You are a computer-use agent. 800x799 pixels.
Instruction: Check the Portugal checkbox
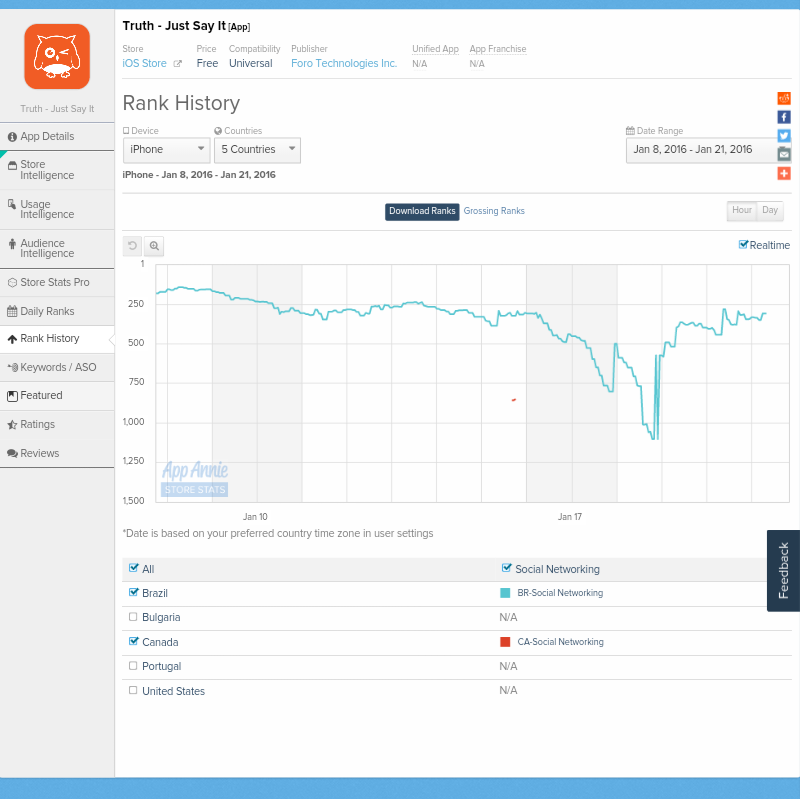pyautogui.click(x=133, y=666)
